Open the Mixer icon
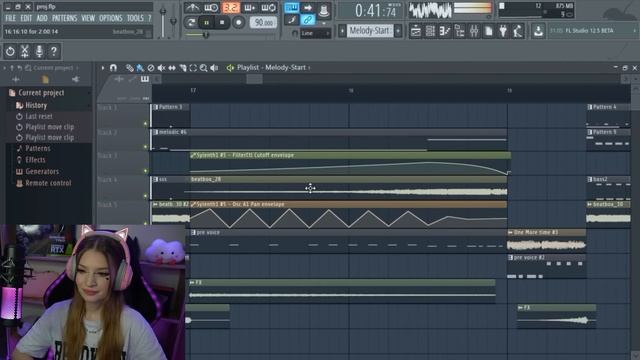 (x=474, y=31)
